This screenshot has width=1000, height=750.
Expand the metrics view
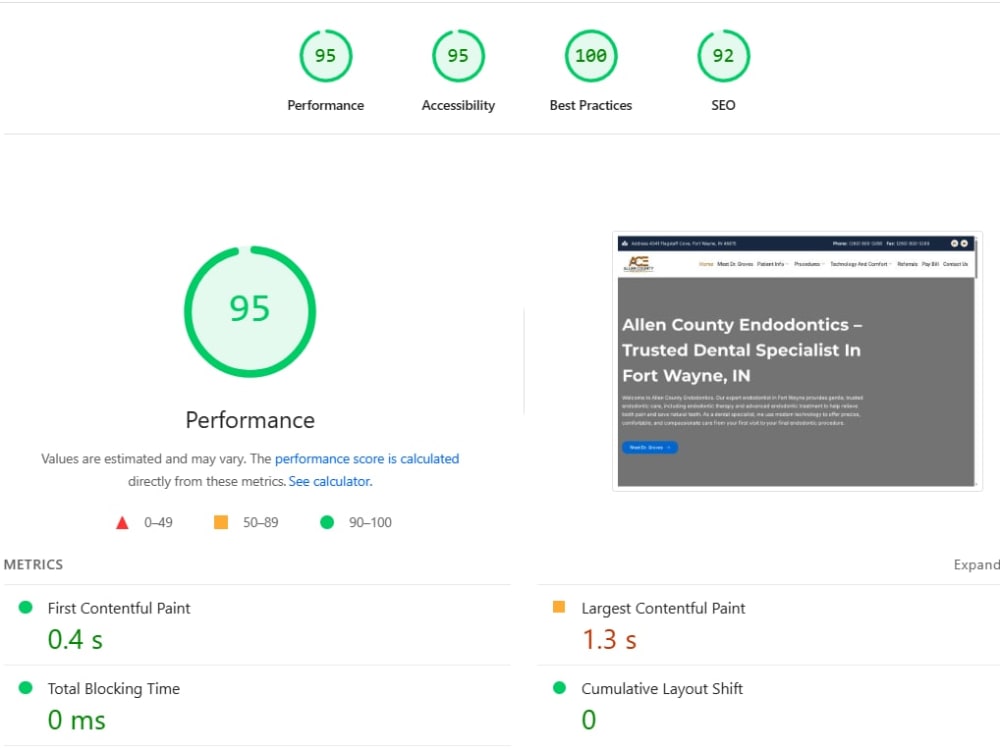pyautogui.click(x=976, y=564)
